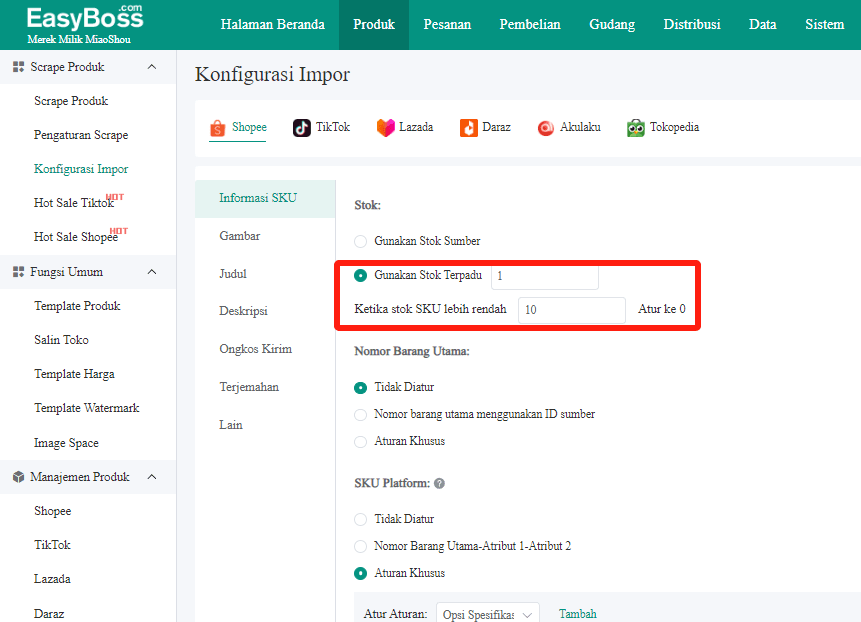This screenshot has width=861, height=622.
Task: Click the Akulaku platform icon
Action: coord(546,128)
